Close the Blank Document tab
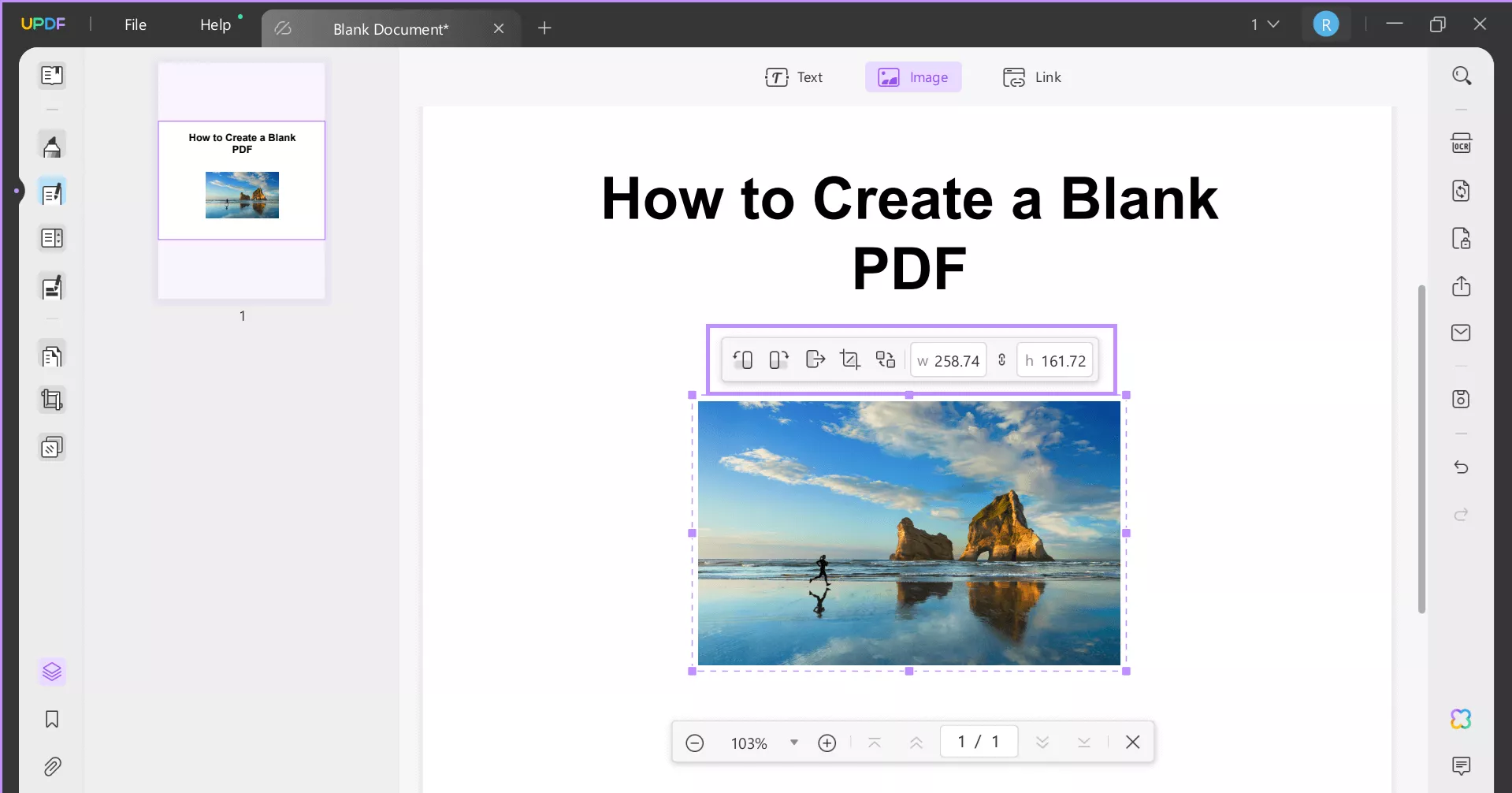This screenshot has width=1512, height=793. tap(499, 29)
